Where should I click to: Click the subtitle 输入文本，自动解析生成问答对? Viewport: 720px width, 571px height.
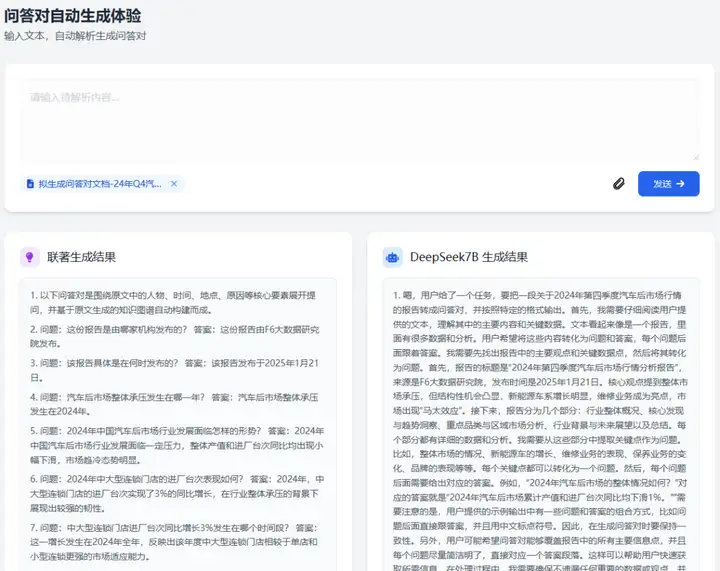[75, 36]
